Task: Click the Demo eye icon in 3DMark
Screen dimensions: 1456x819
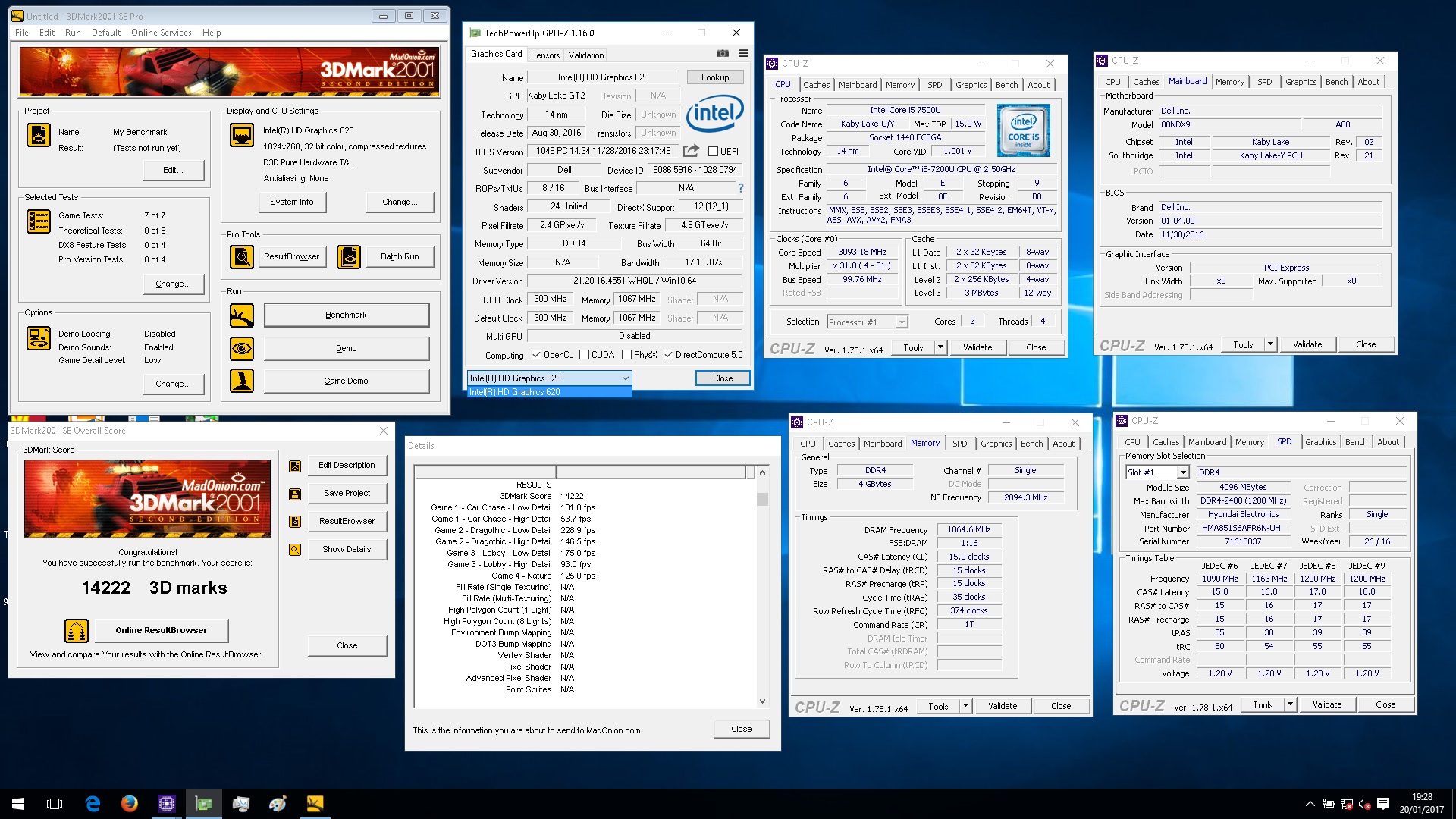Action: coord(242,349)
